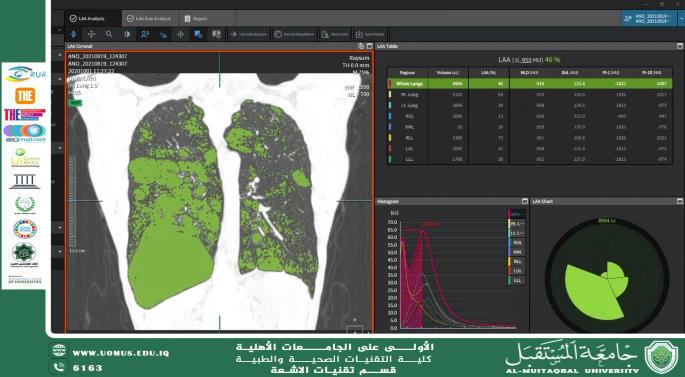Image resolution: width=685 pixels, height=377 pixels.
Task: Toggle RUL series in histogram legend
Action: [516, 242]
